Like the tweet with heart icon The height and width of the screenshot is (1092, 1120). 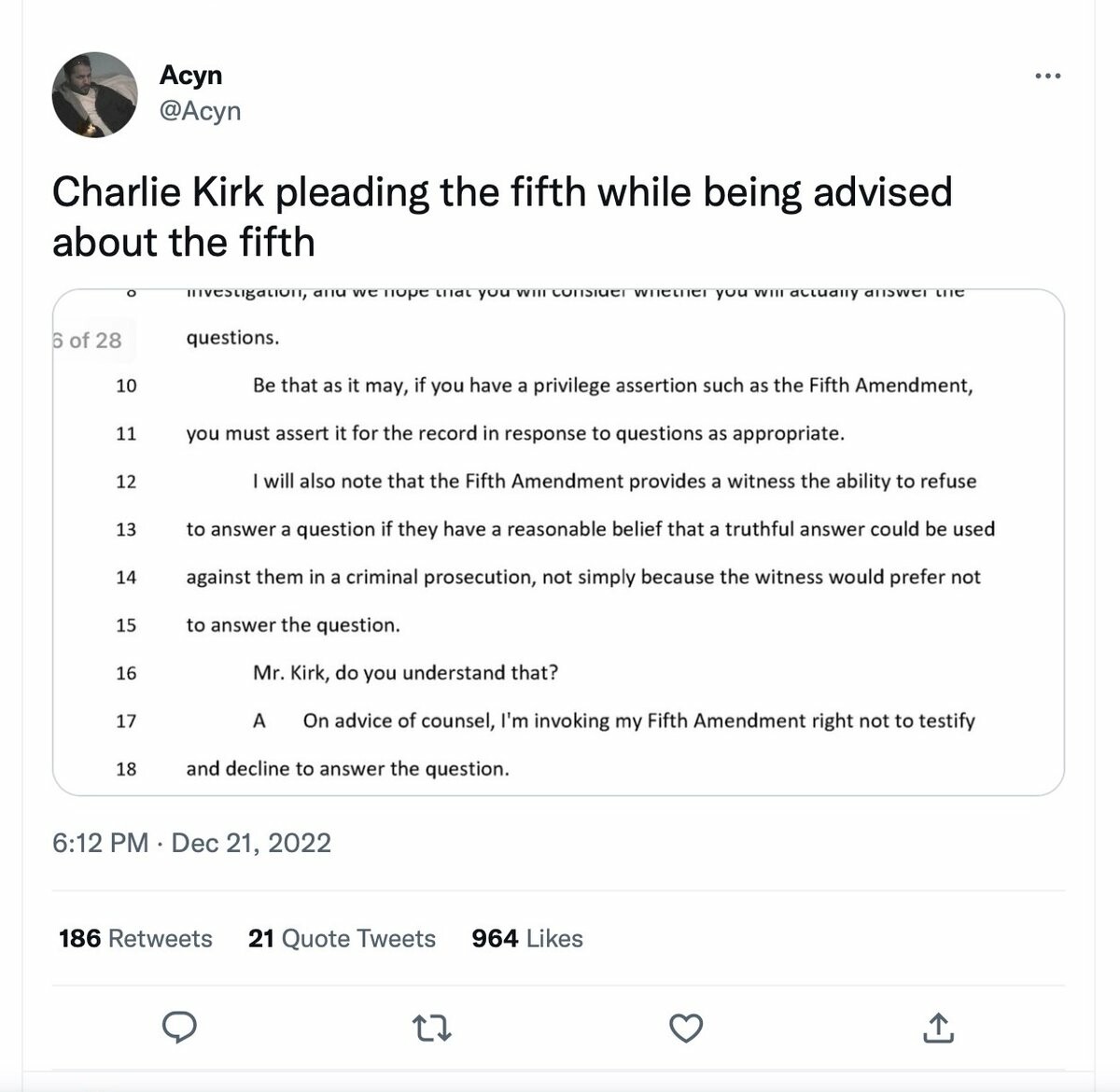coord(686,1028)
